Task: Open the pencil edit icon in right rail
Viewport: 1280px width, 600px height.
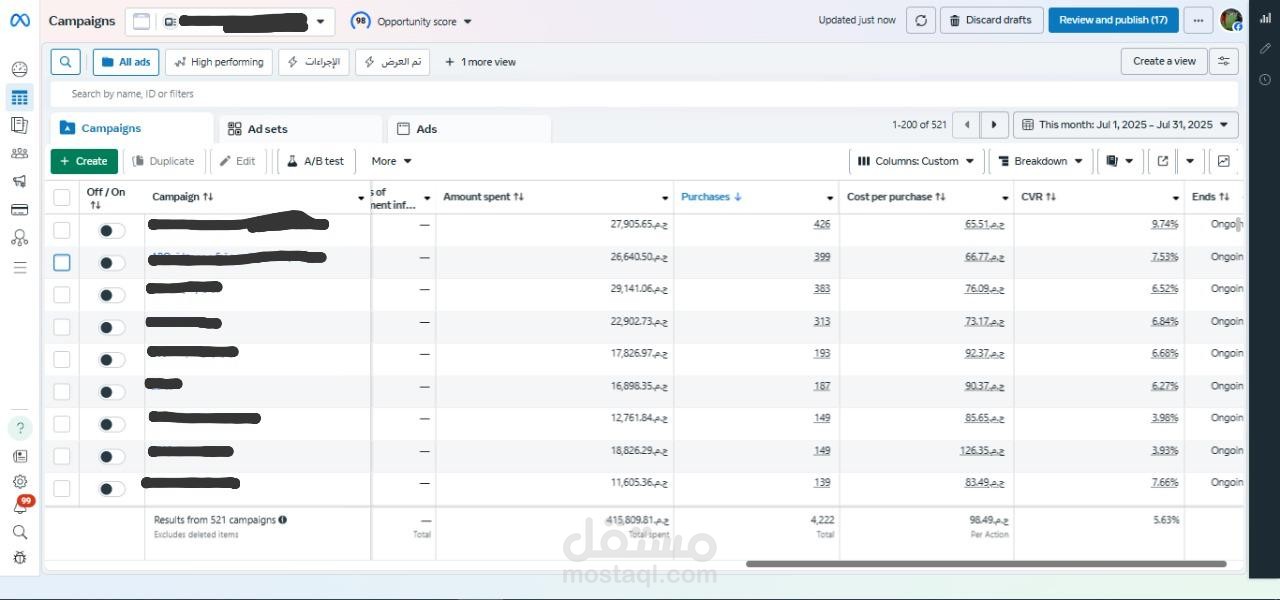Action: 1265,48
